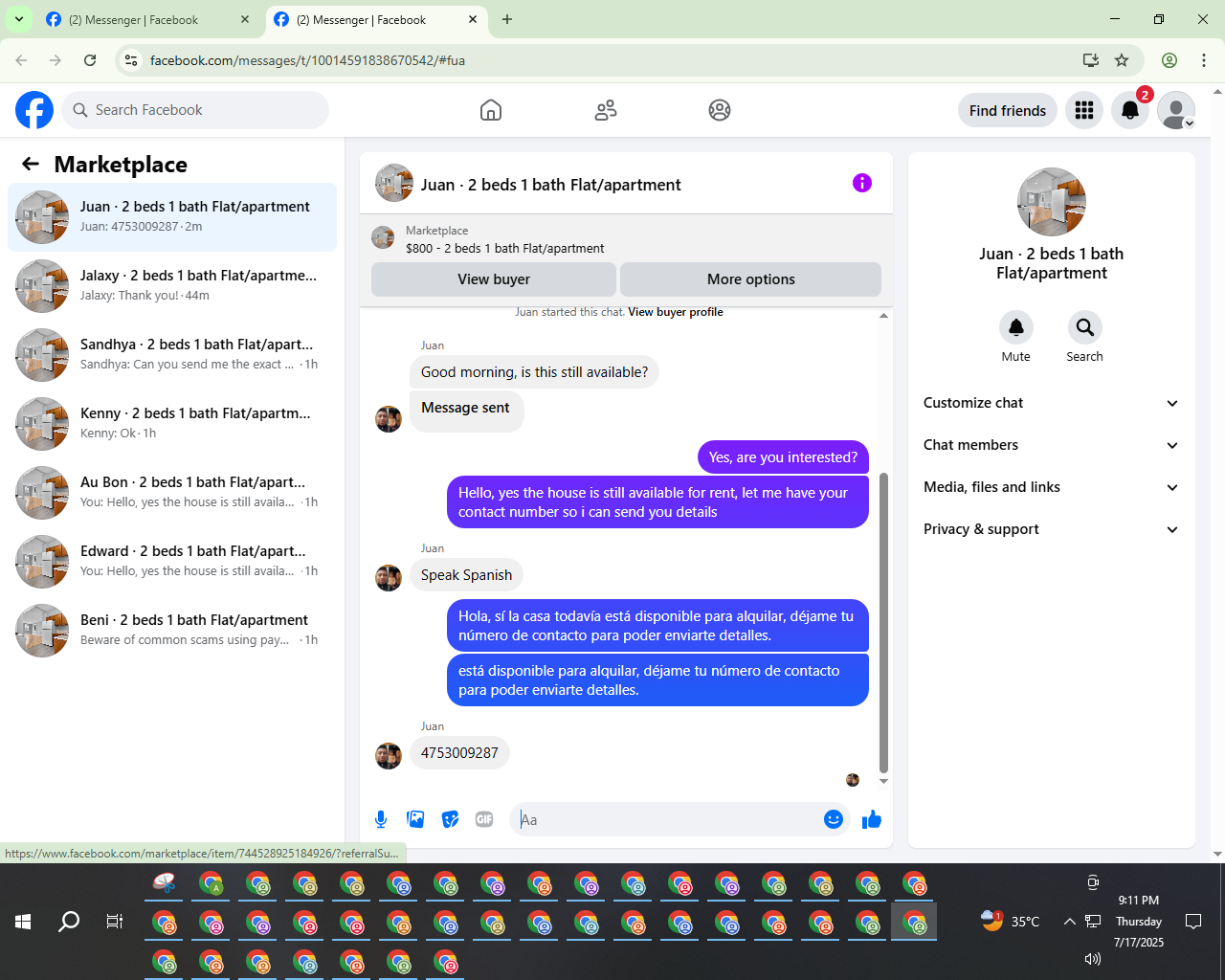Viewport: 1225px width, 980px height.
Task: Click the install app icon in address bar
Action: (1090, 60)
